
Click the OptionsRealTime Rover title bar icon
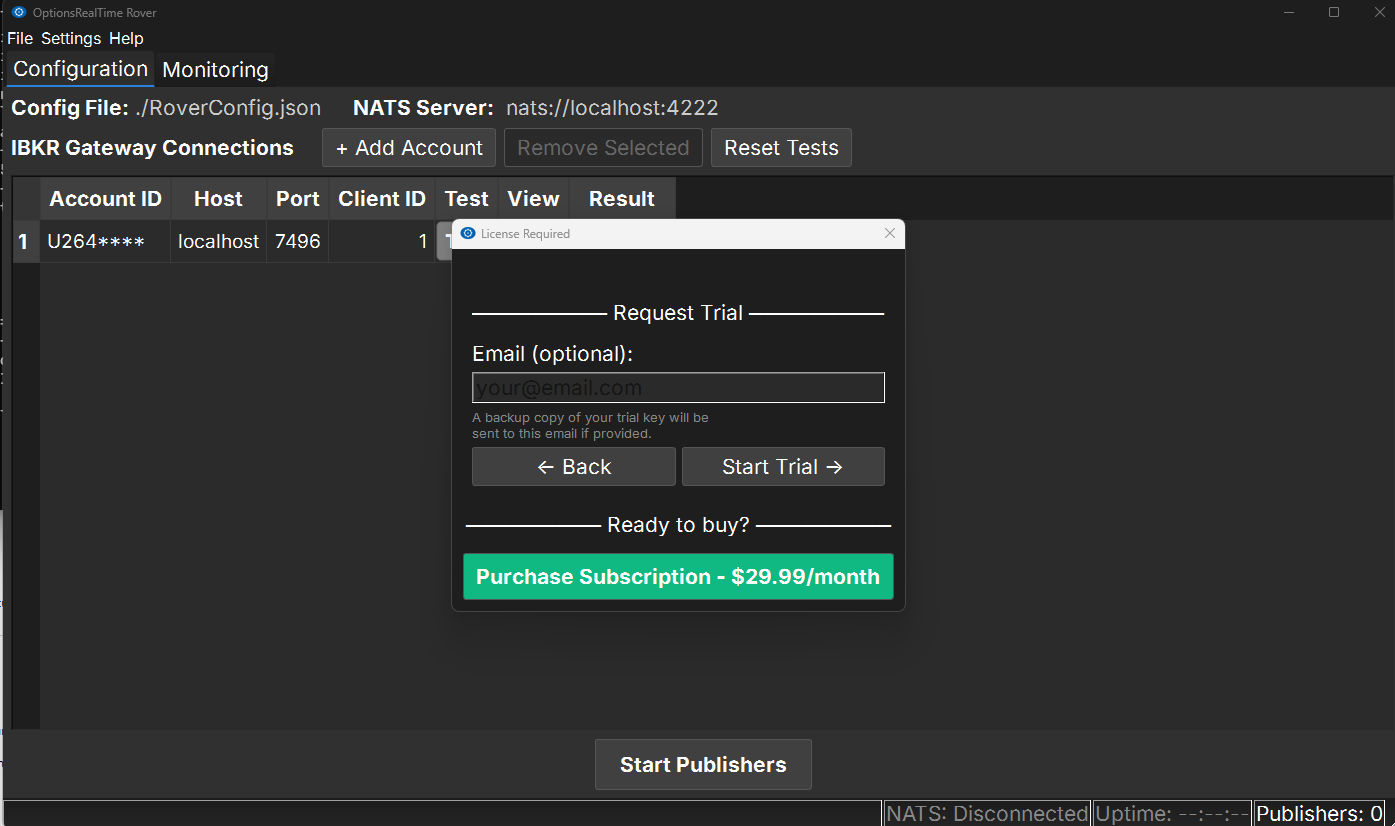18,13
